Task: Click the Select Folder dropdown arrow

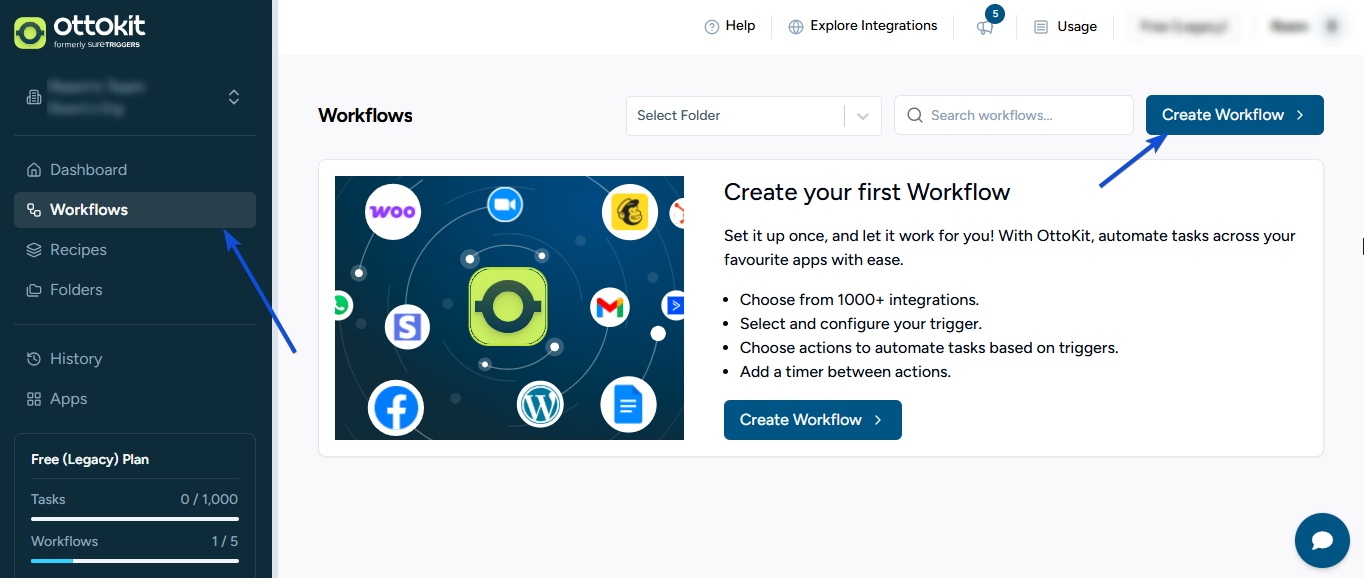Action: tap(863, 116)
